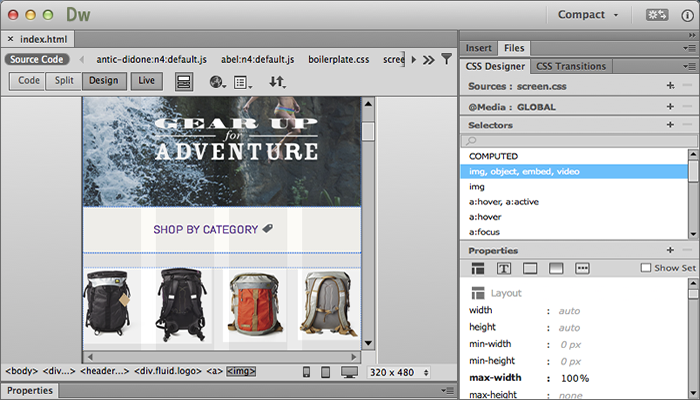The height and width of the screenshot is (400, 700).
Task: Open related file antic-didone:n4:default.js
Action: (x=151, y=59)
